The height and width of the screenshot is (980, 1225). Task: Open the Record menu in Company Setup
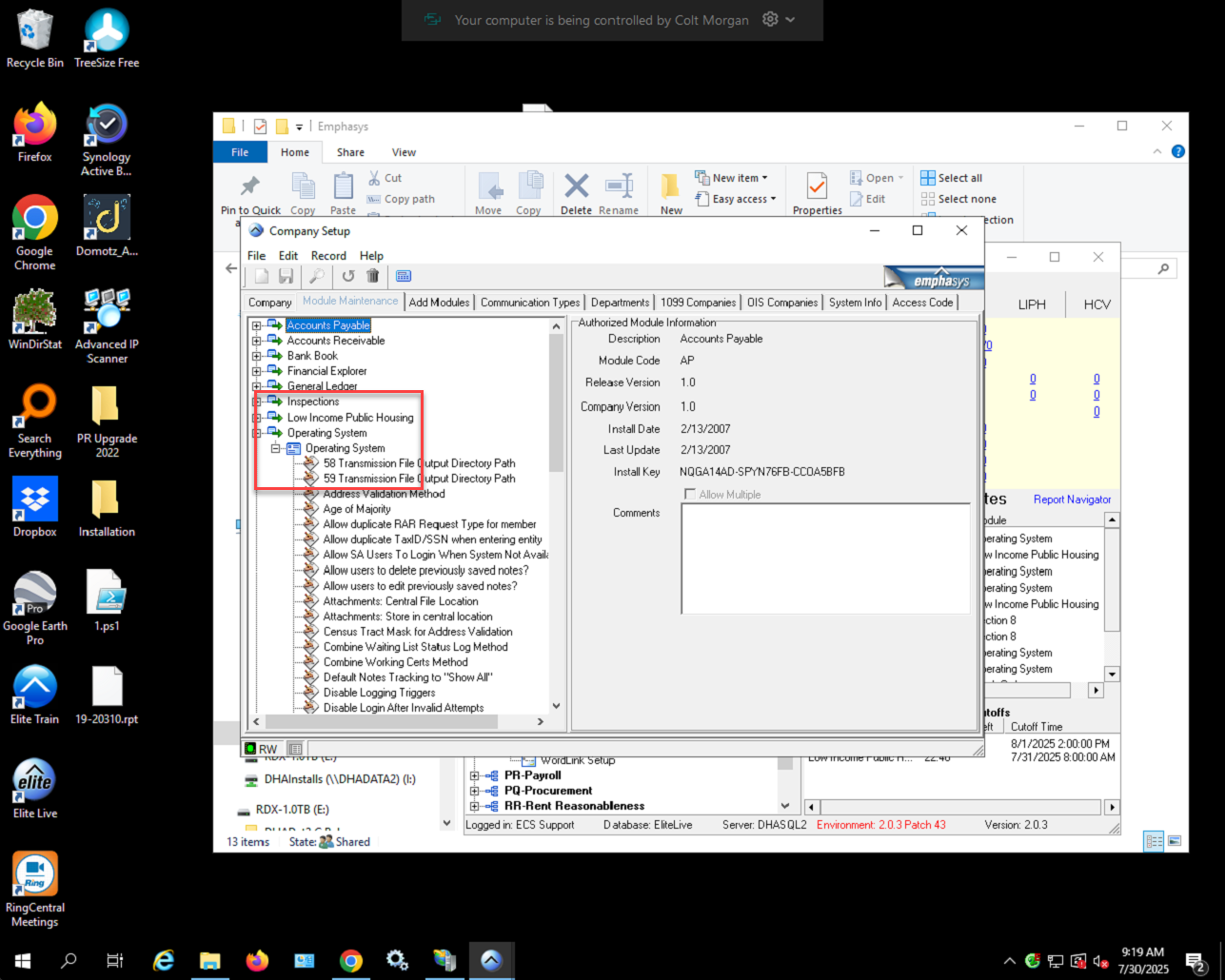click(x=328, y=256)
